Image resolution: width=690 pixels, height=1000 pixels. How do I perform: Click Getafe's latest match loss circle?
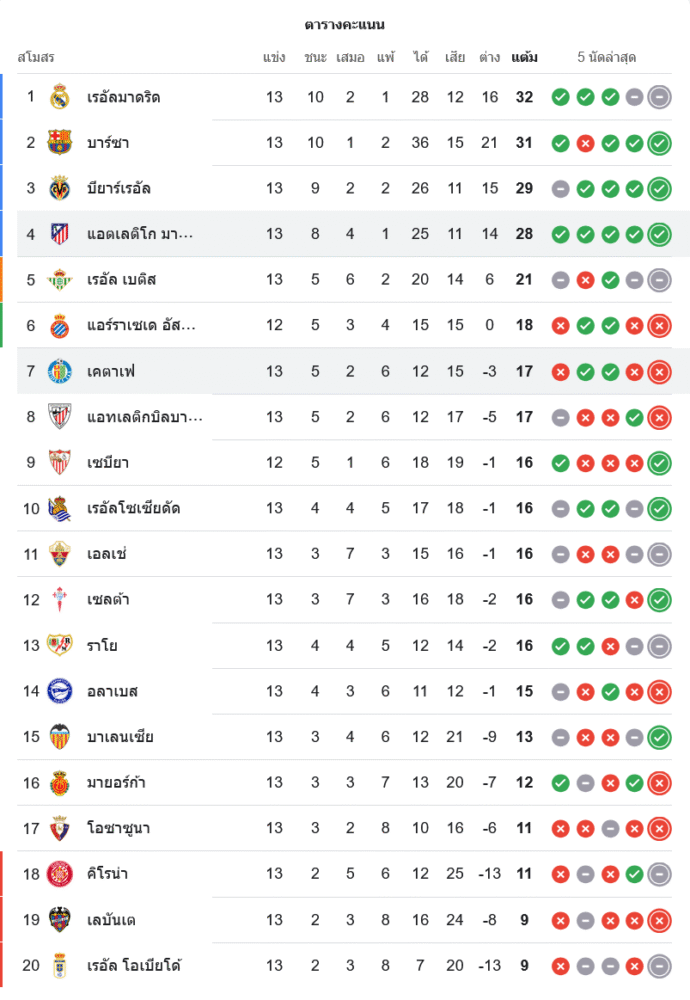(659, 371)
